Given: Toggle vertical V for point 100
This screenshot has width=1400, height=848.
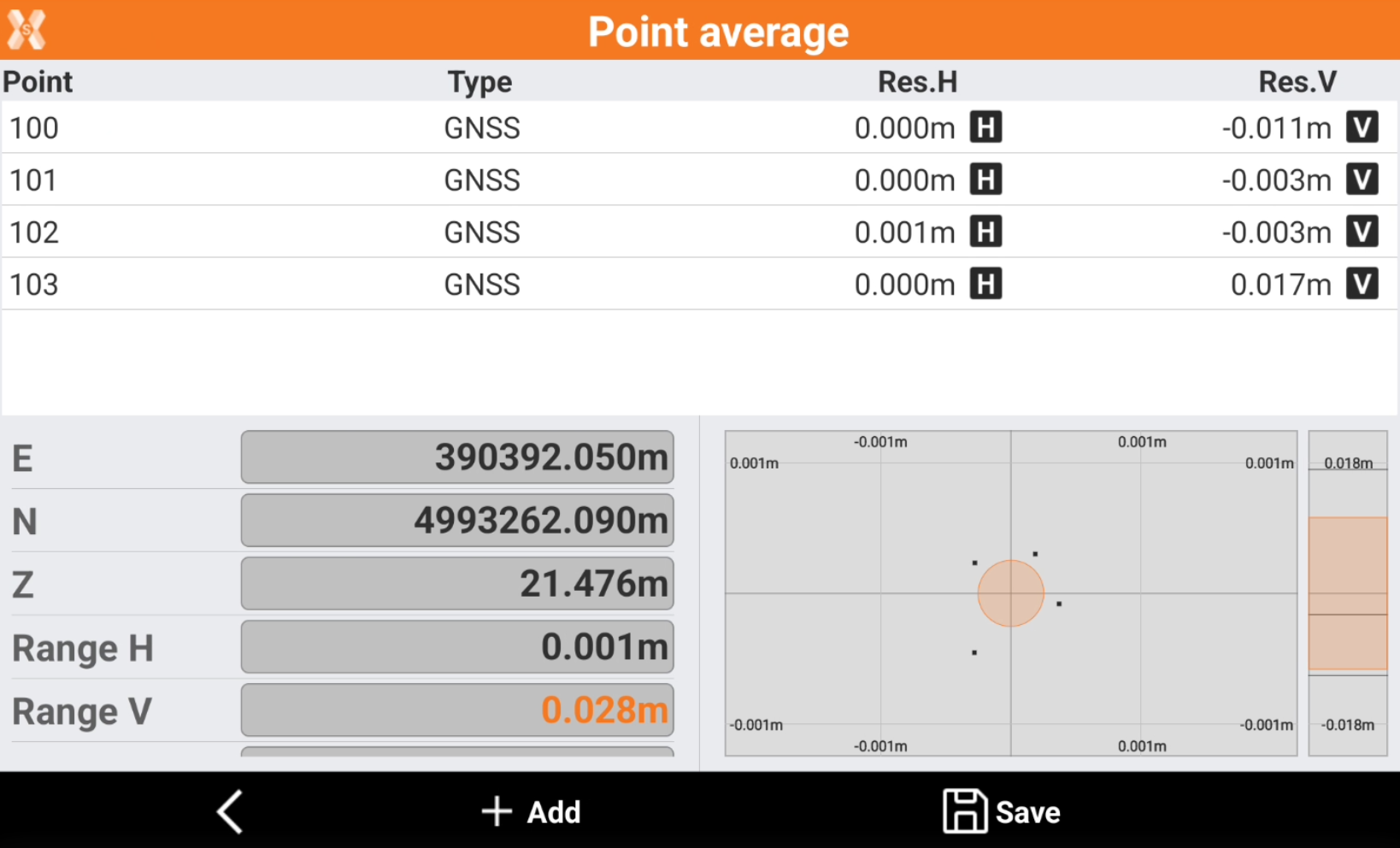Looking at the screenshot, I should point(1362,128).
